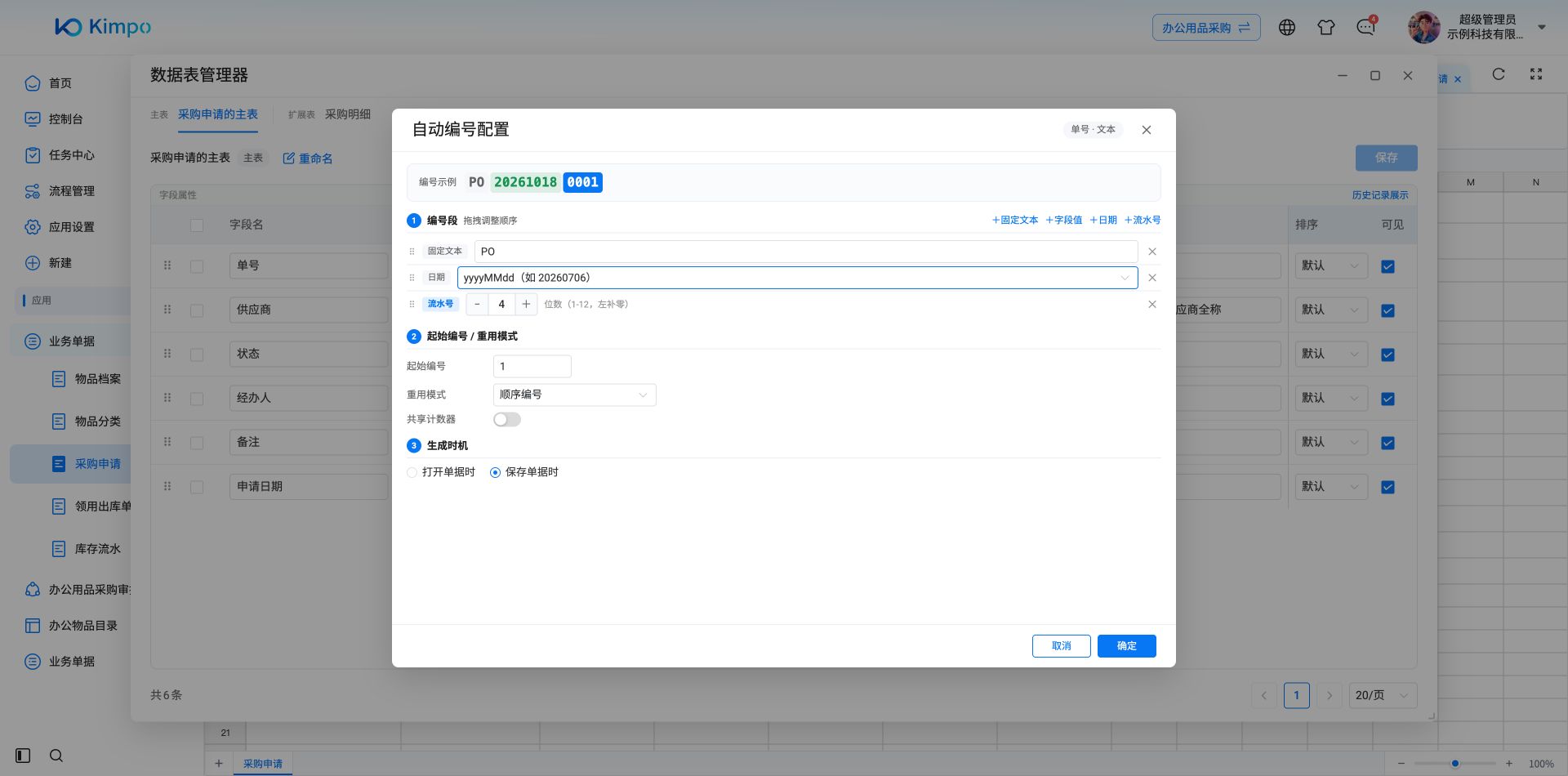
Task: Collapse sidebar with panel icon
Action: 23,756
